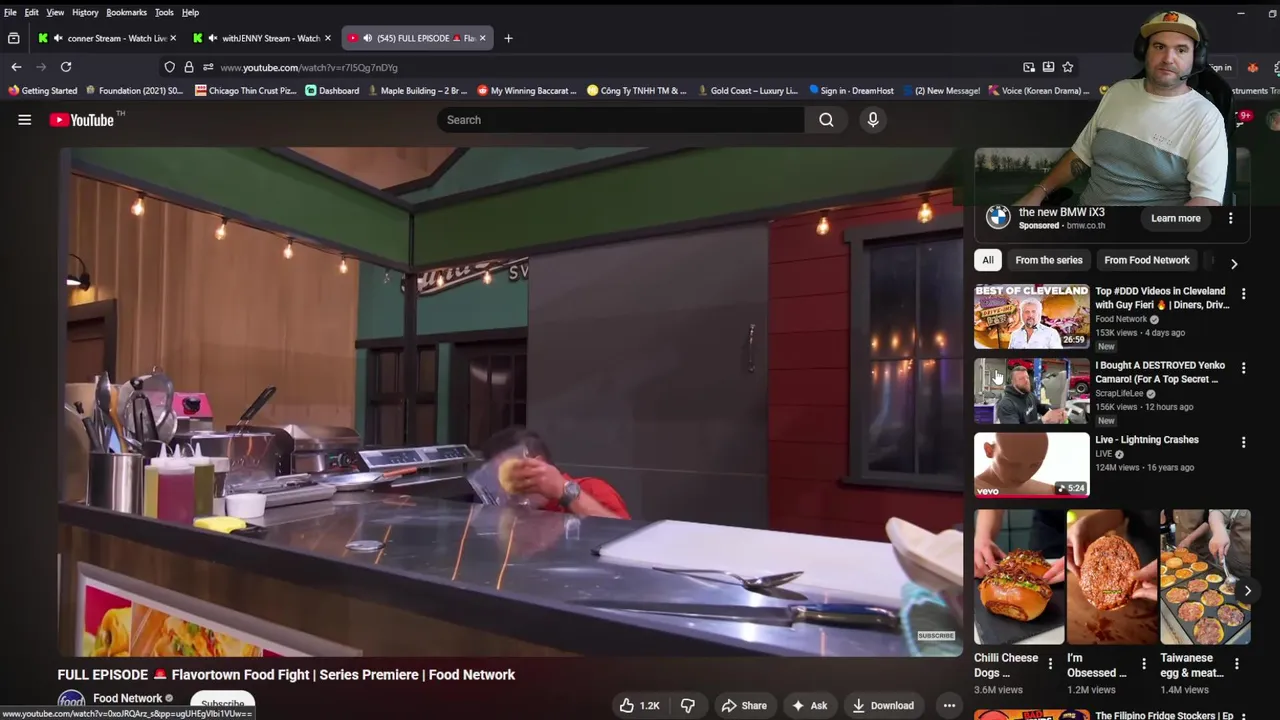Open the Chilli Cheese Dogs short thumbnail

coord(1019,577)
